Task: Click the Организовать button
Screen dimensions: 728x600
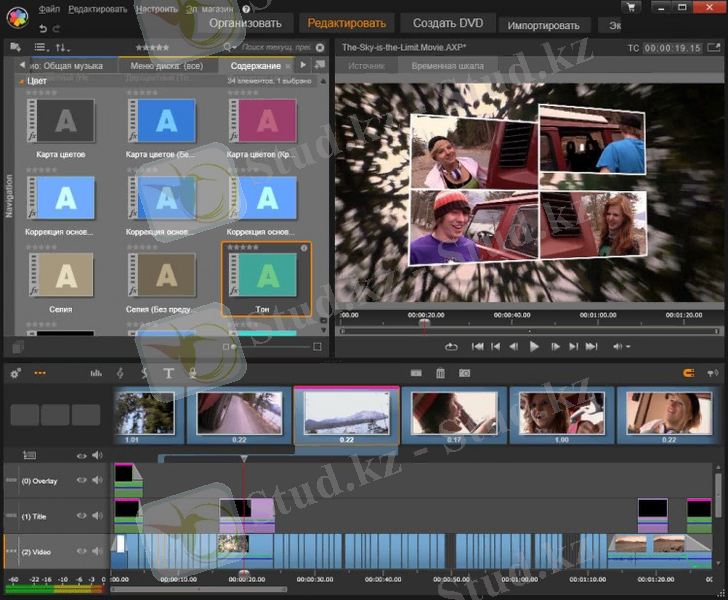Action: click(245, 23)
